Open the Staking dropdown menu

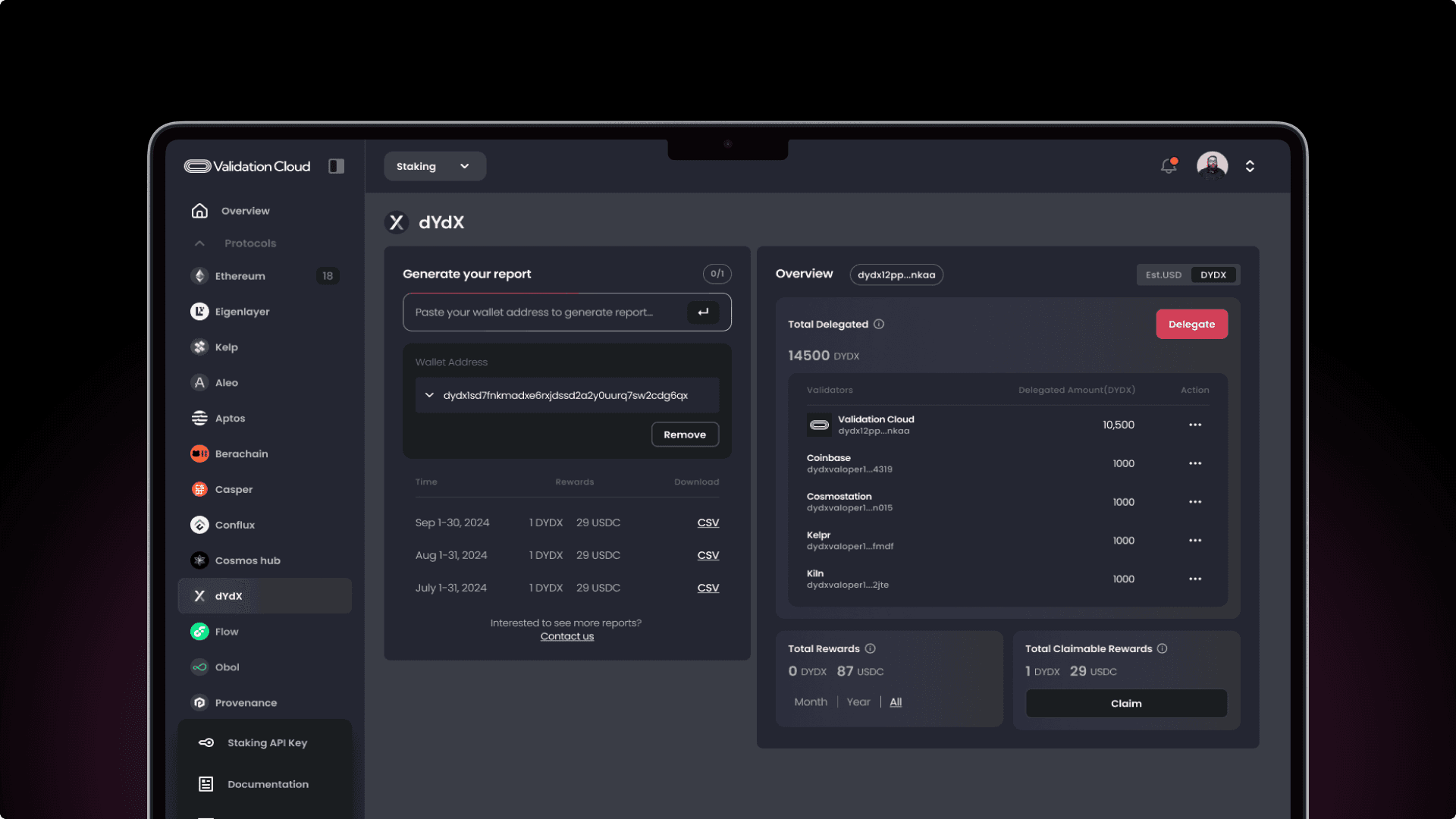pos(434,166)
